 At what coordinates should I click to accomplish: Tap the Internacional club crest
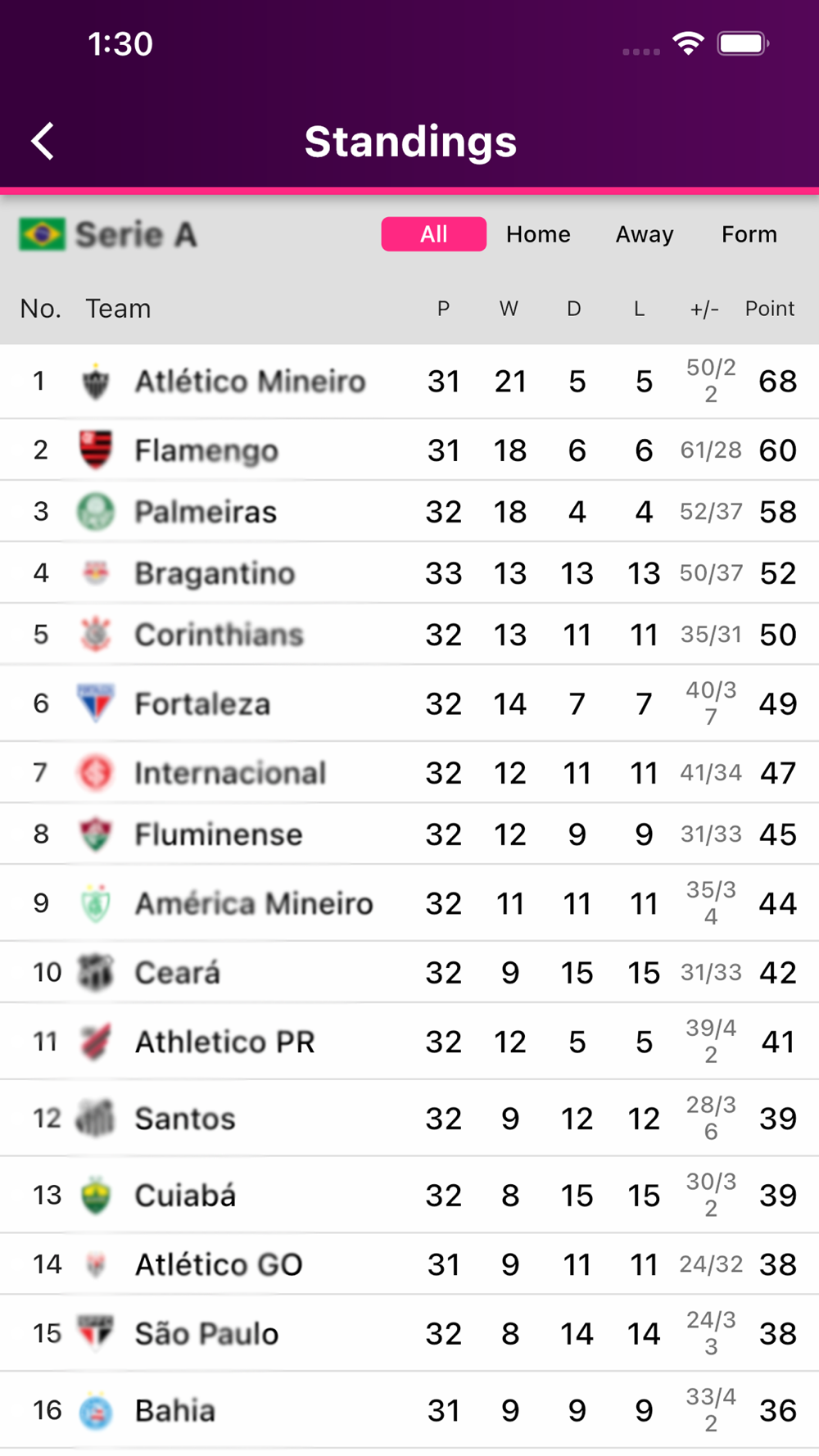point(96,772)
